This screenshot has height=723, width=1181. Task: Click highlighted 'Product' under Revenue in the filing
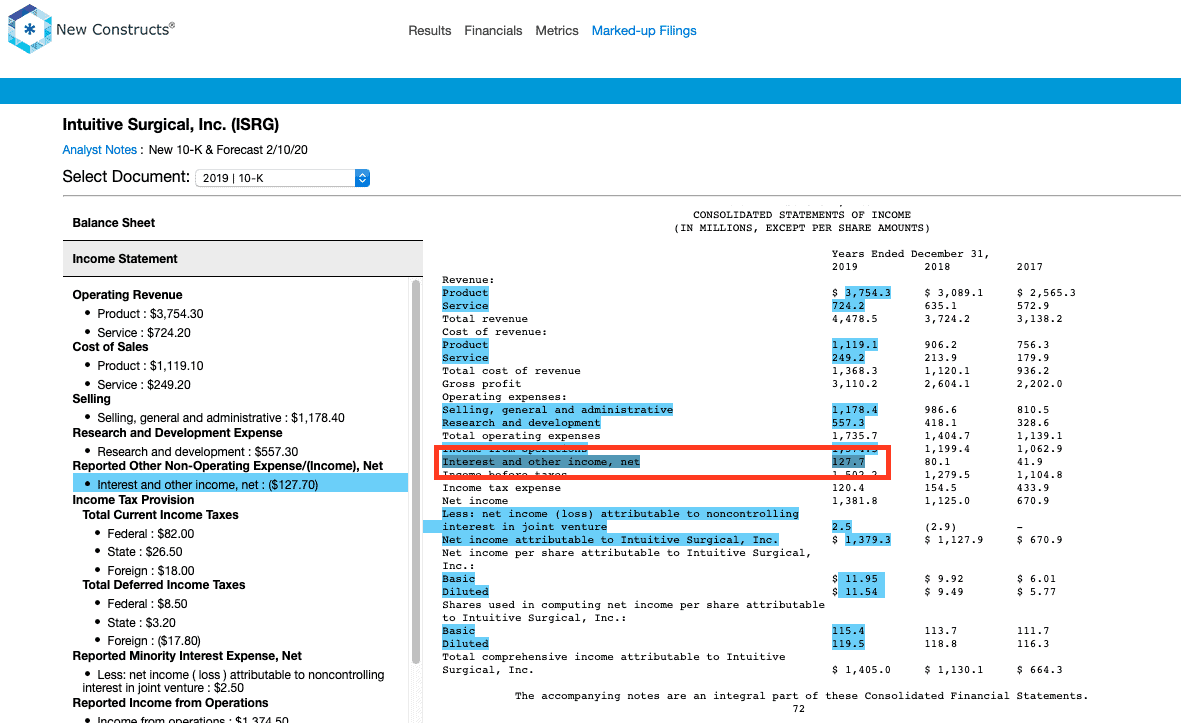(x=465, y=293)
